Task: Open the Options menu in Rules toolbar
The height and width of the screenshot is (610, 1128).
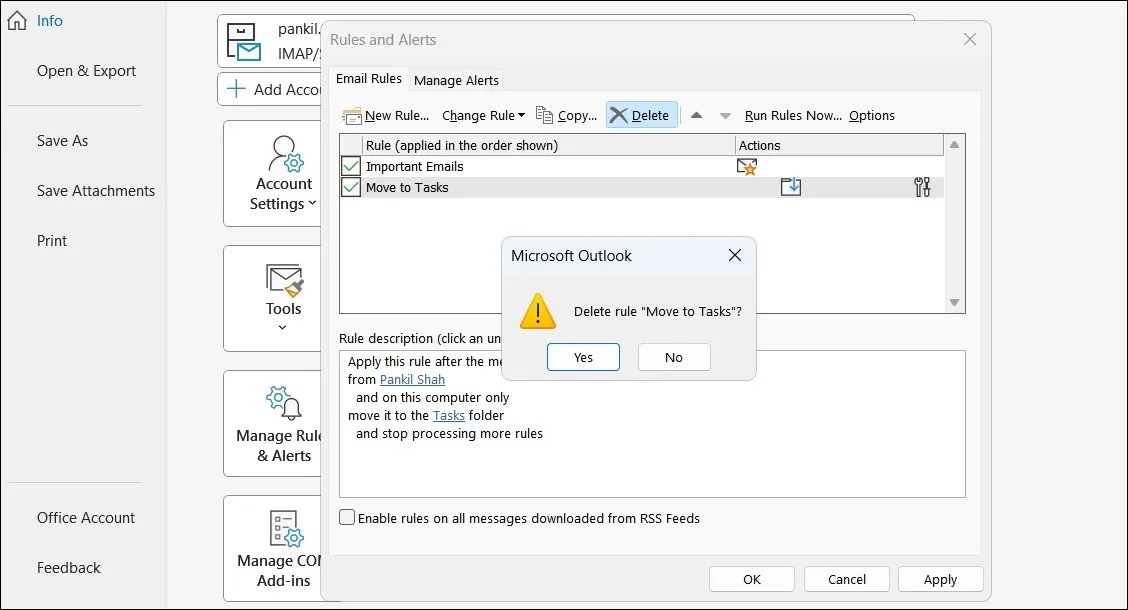Action: [871, 115]
